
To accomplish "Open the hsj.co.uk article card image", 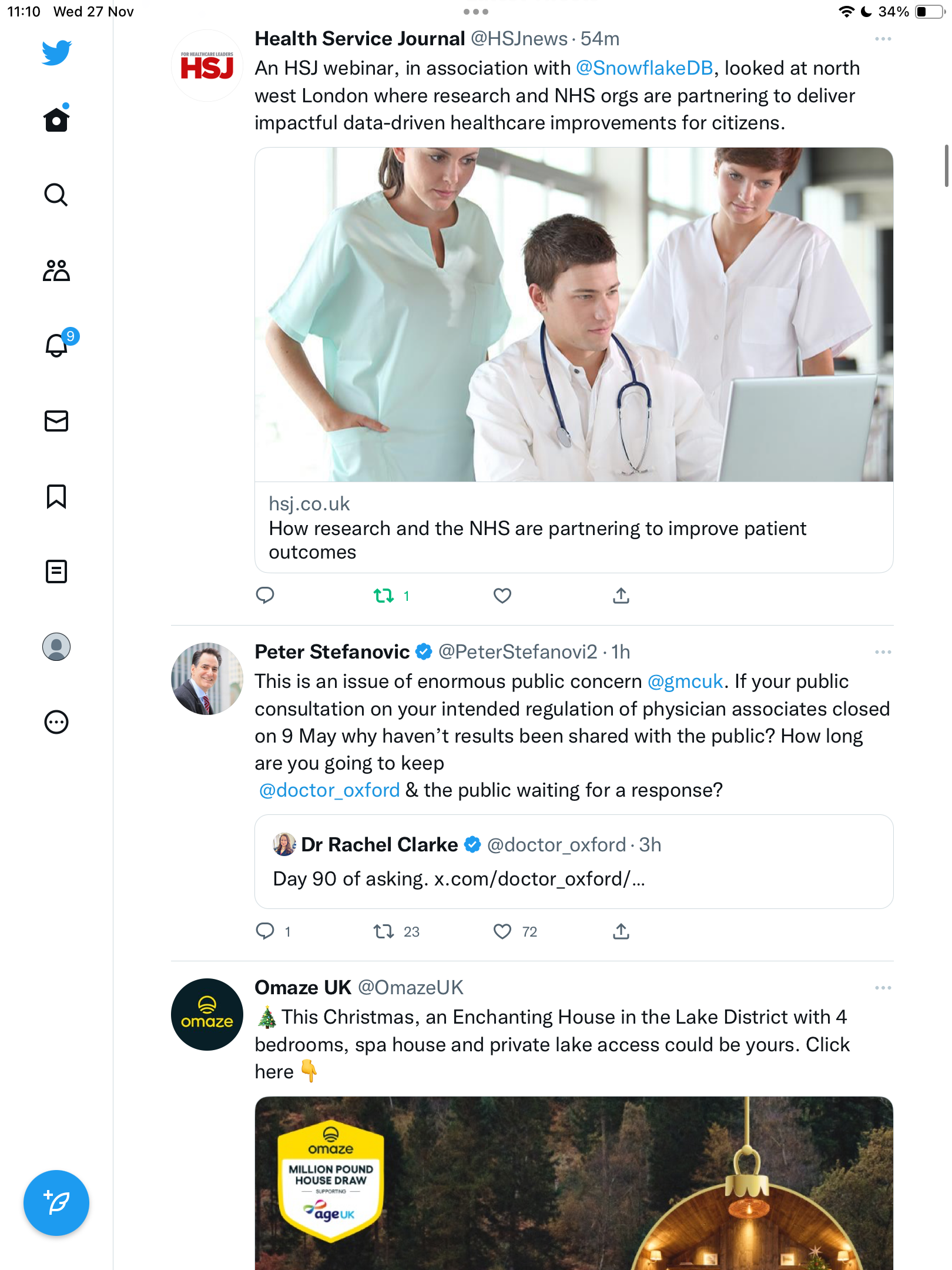I will 574,315.
